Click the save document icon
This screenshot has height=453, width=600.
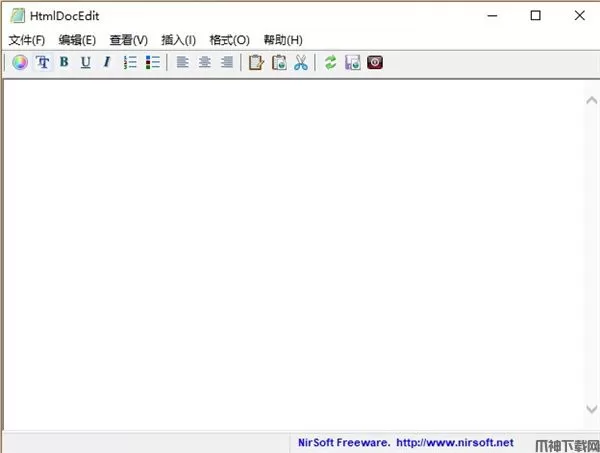[352, 62]
